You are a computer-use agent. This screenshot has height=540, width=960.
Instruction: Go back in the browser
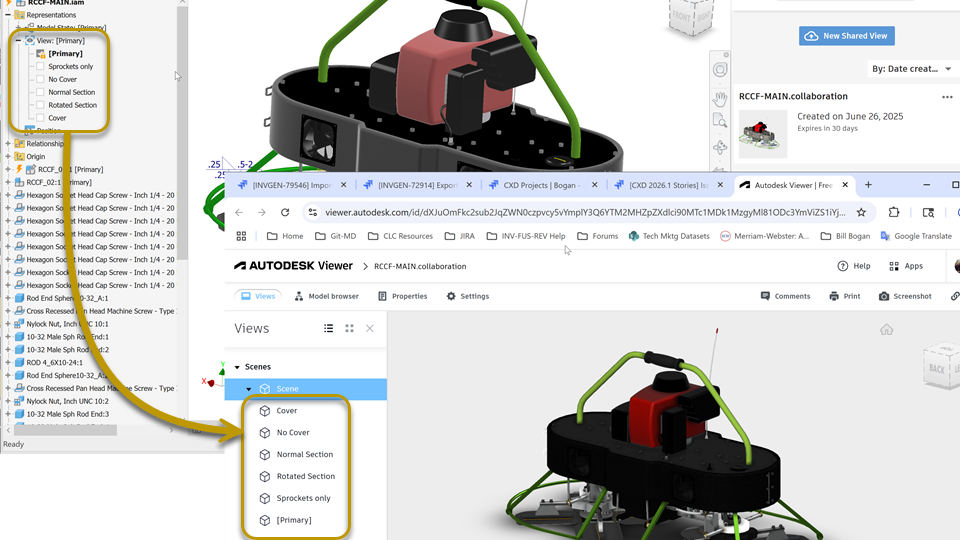click(239, 212)
